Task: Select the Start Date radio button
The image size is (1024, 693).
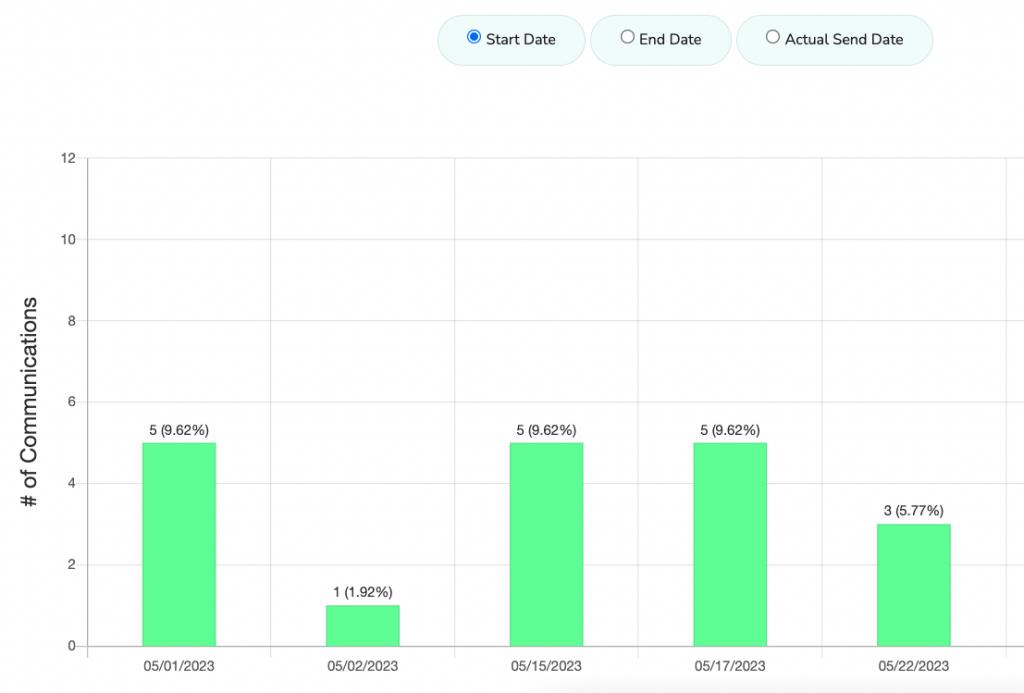Action: [474, 38]
